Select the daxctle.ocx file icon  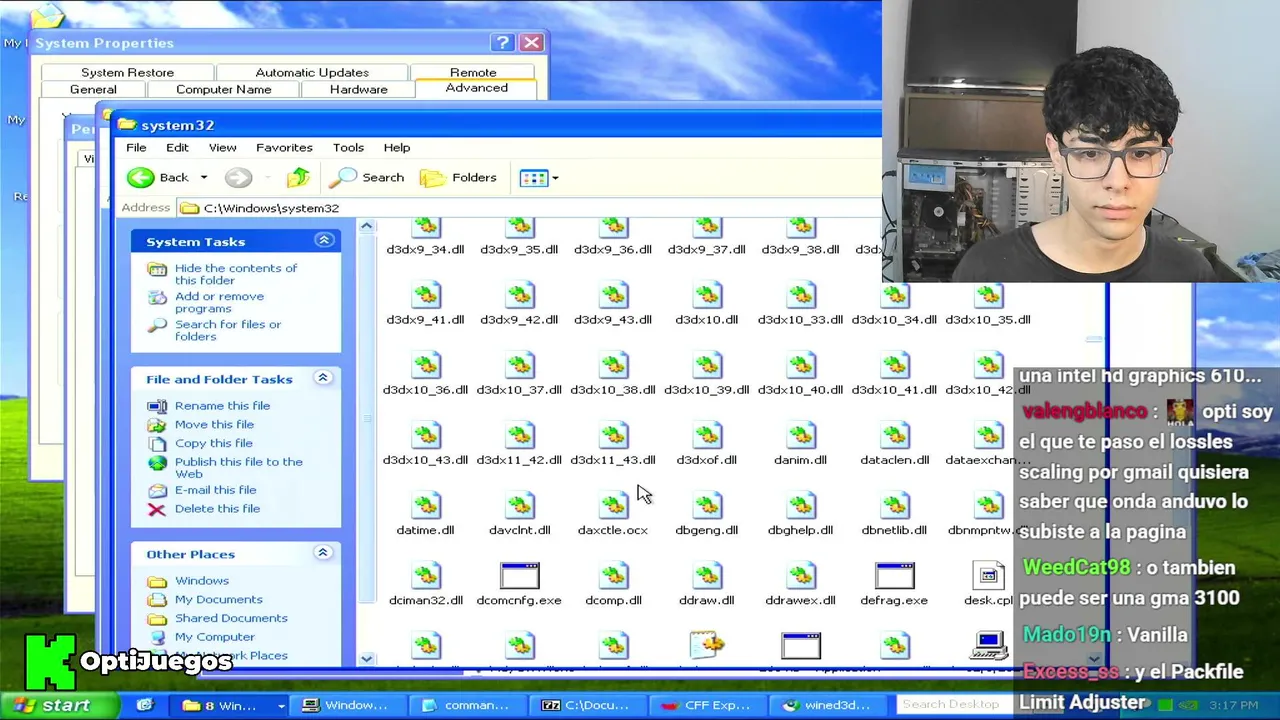click(614, 506)
